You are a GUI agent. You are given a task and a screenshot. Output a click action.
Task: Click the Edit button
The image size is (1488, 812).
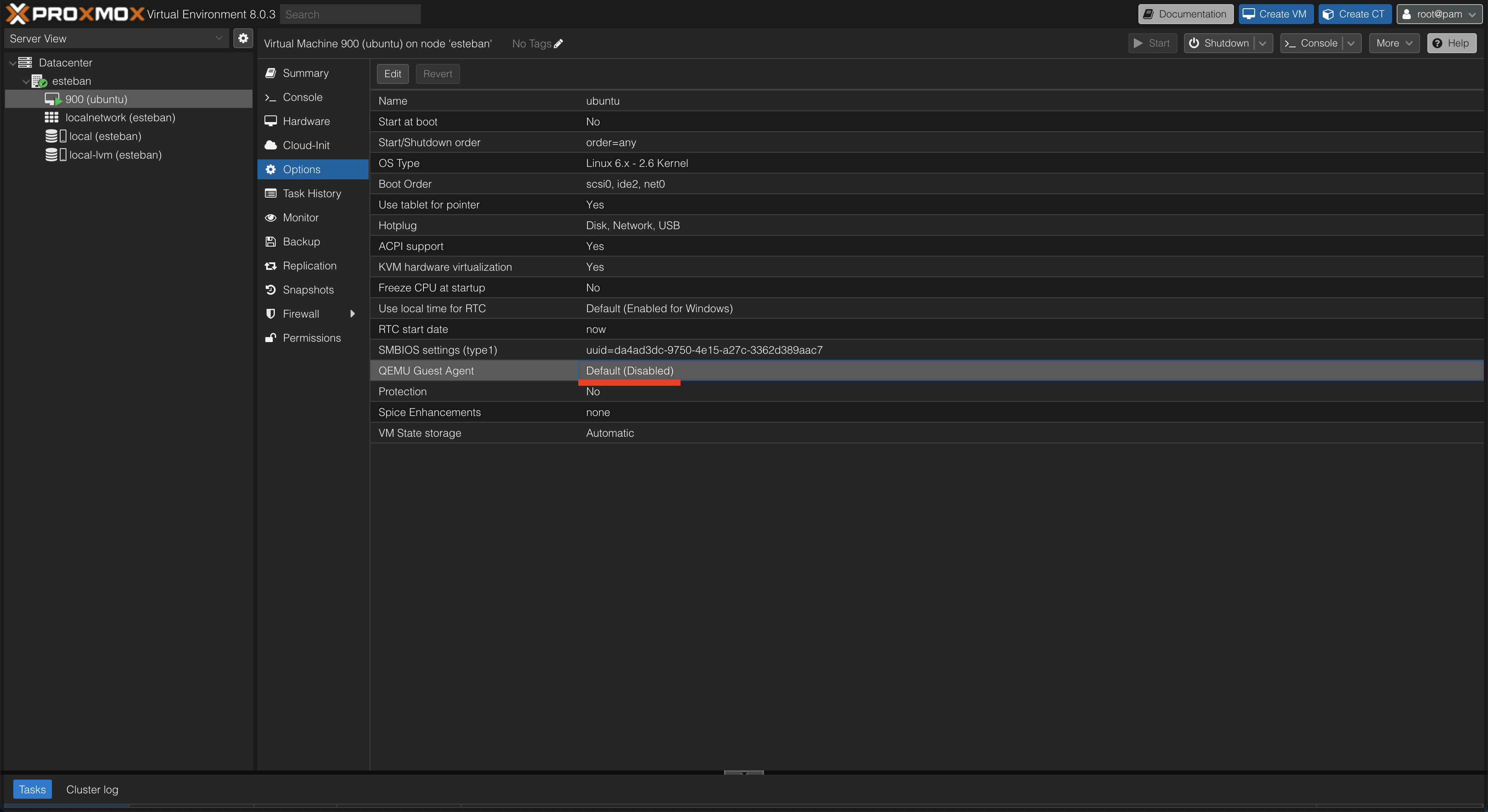tap(393, 74)
